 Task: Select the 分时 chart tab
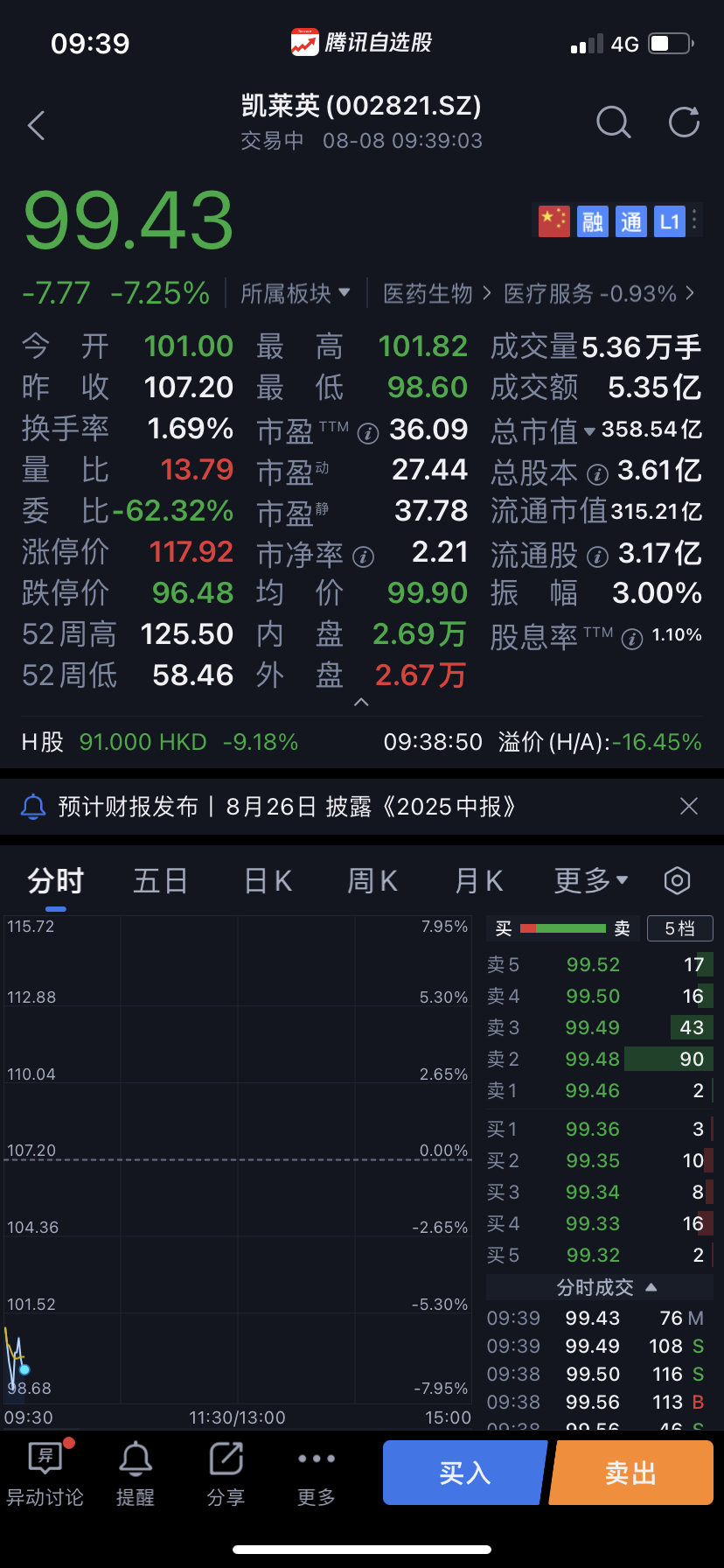(x=56, y=880)
